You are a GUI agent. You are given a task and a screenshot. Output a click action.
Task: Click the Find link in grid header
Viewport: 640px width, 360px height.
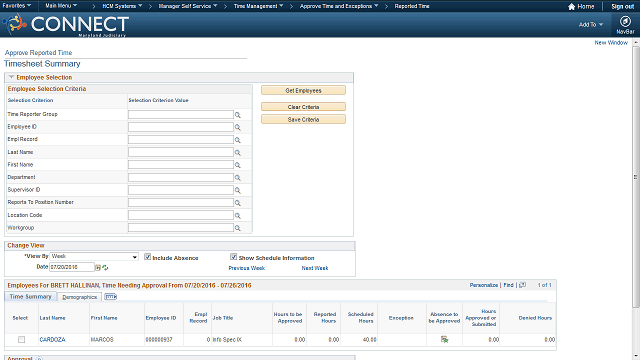coord(508,285)
